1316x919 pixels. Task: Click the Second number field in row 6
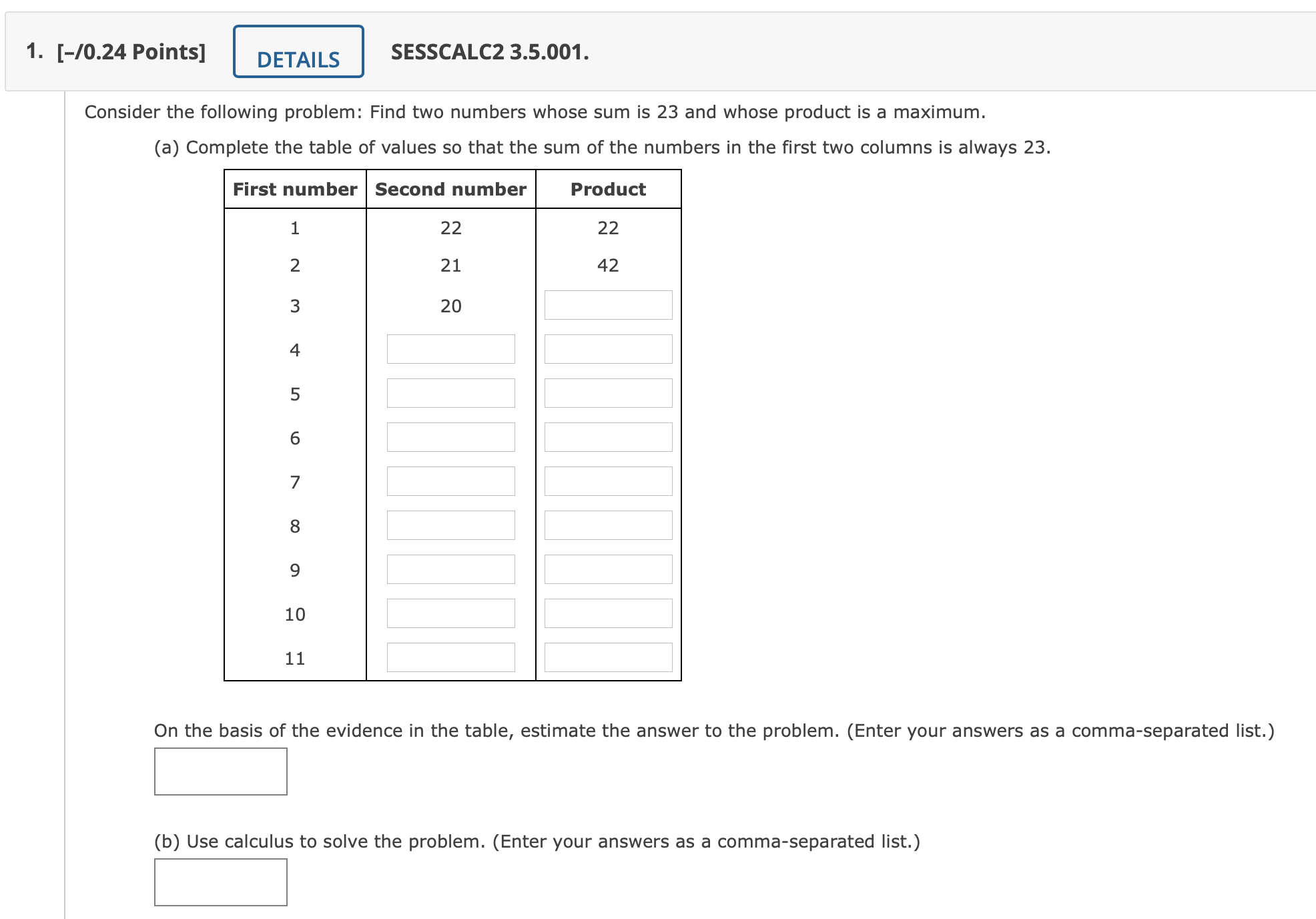(451, 437)
